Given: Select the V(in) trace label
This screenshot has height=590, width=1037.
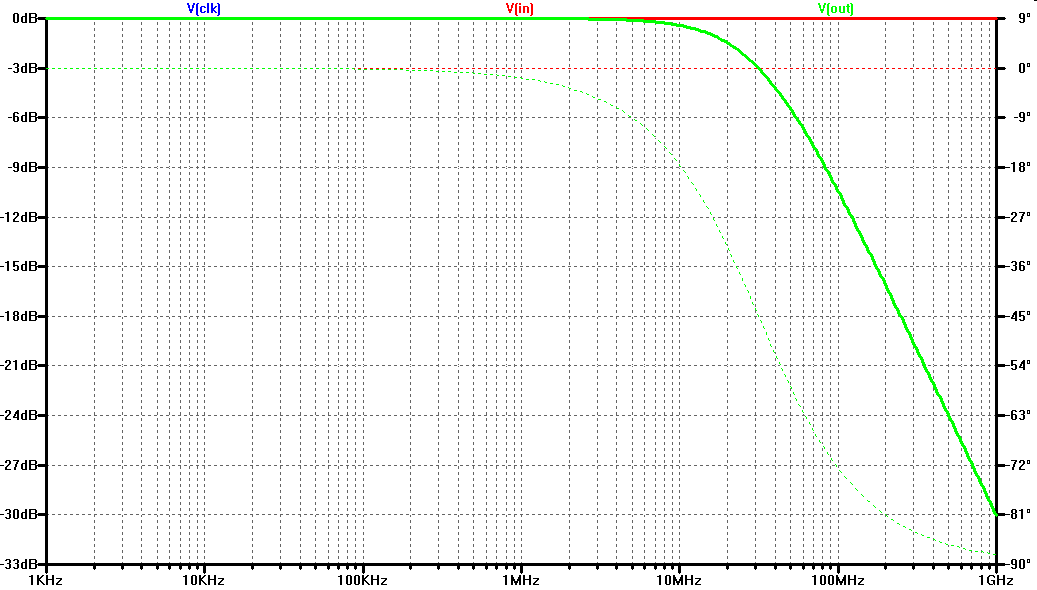Looking at the screenshot, I should click(520, 8).
